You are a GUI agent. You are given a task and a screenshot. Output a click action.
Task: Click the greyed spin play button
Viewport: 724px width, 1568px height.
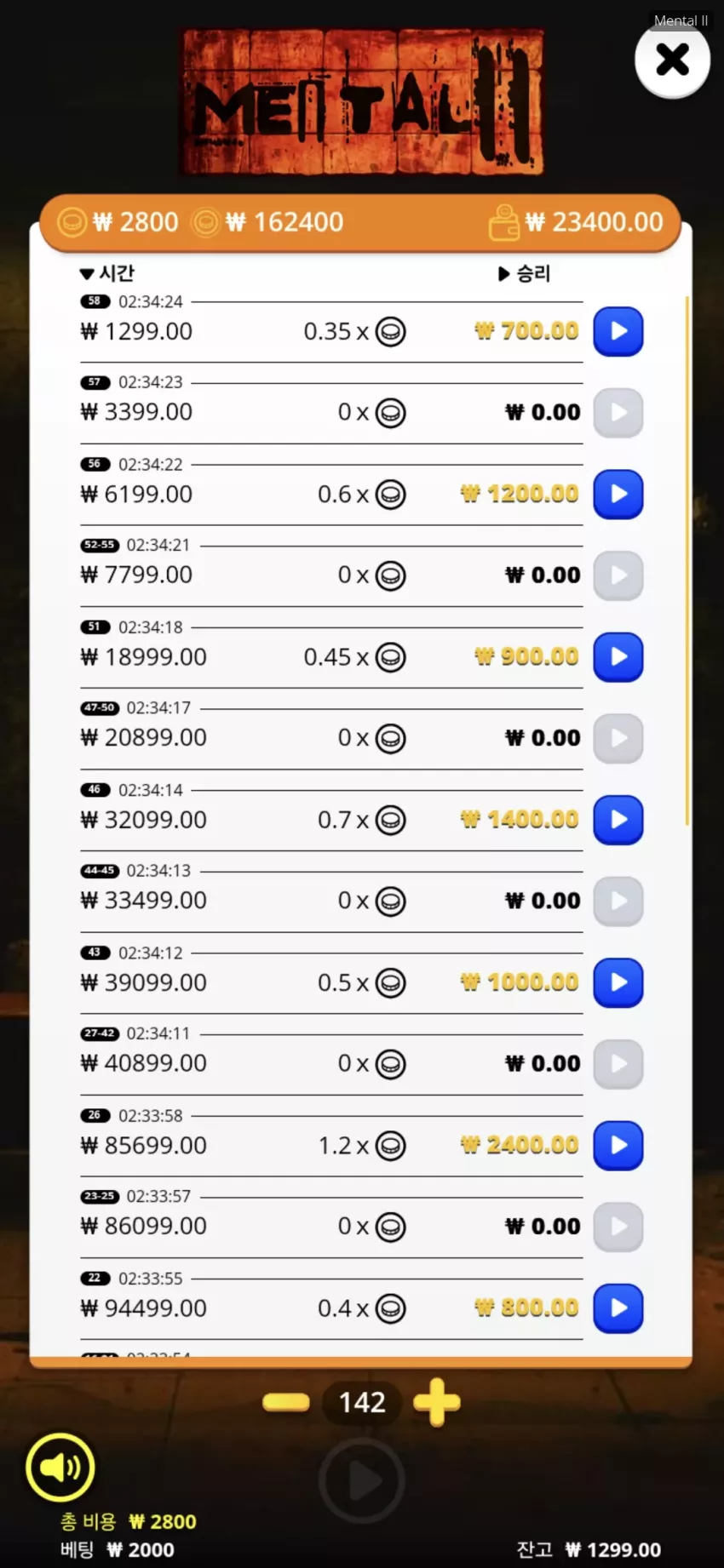pos(362,1481)
